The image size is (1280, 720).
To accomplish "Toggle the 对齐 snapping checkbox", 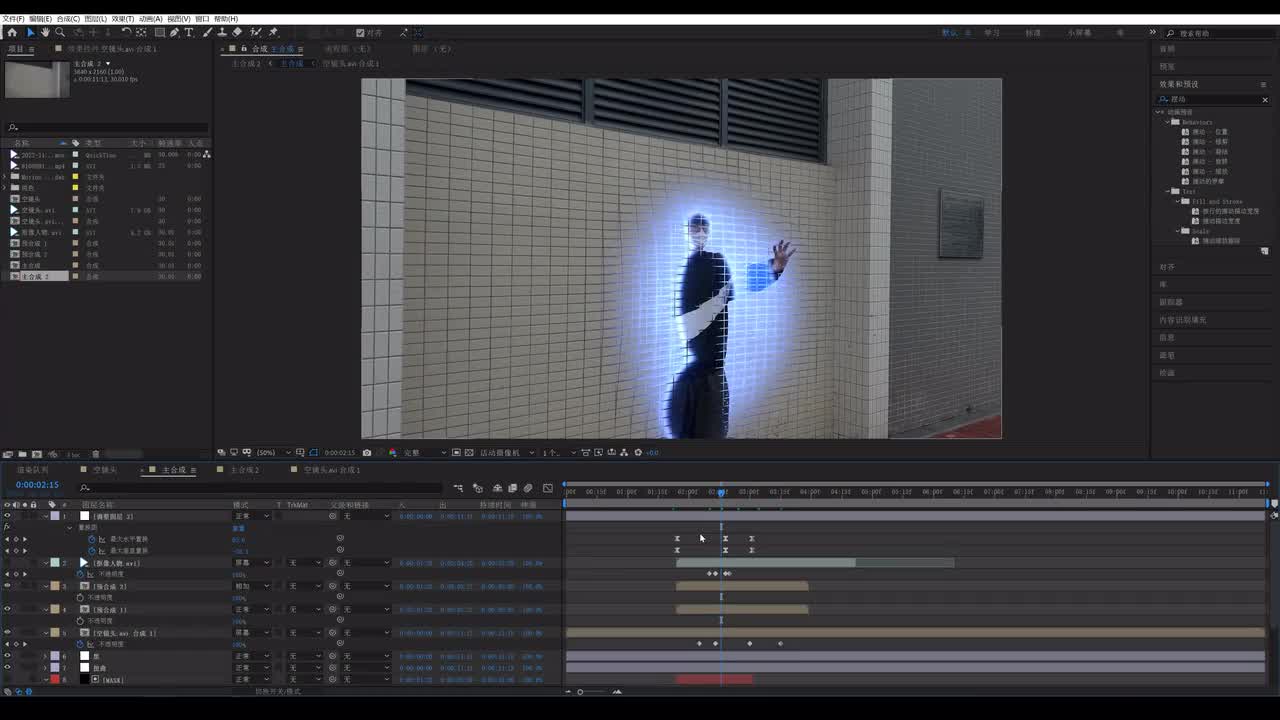I will pyautogui.click(x=360, y=32).
